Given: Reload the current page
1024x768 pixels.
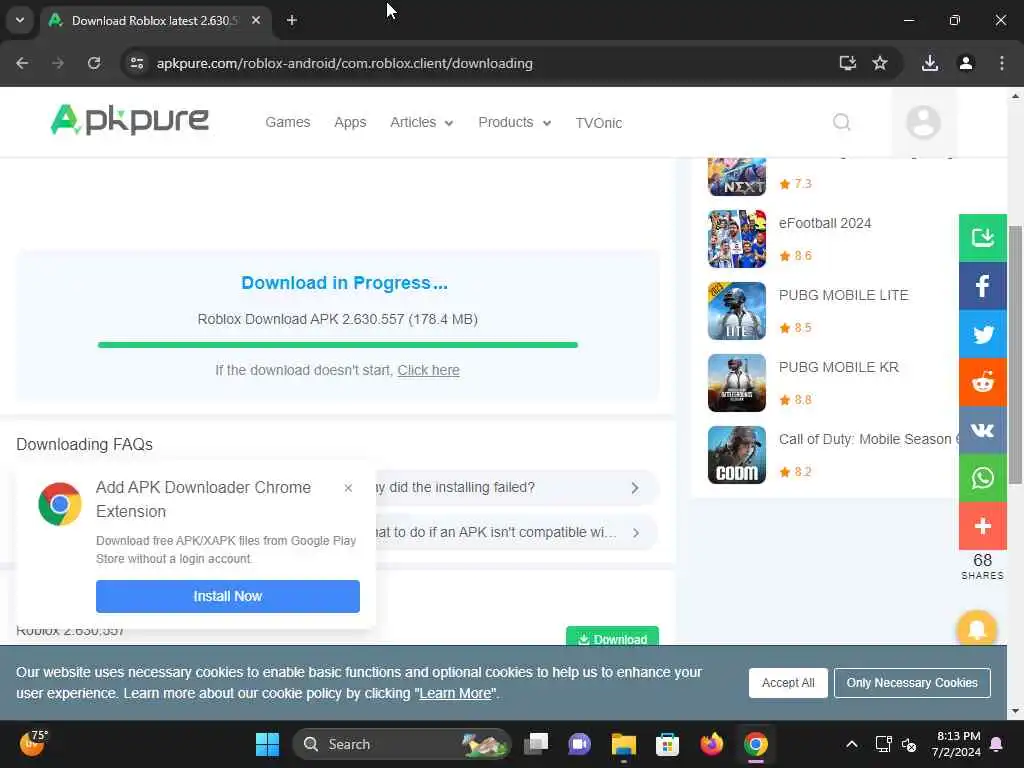Looking at the screenshot, I should (x=94, y=63).
